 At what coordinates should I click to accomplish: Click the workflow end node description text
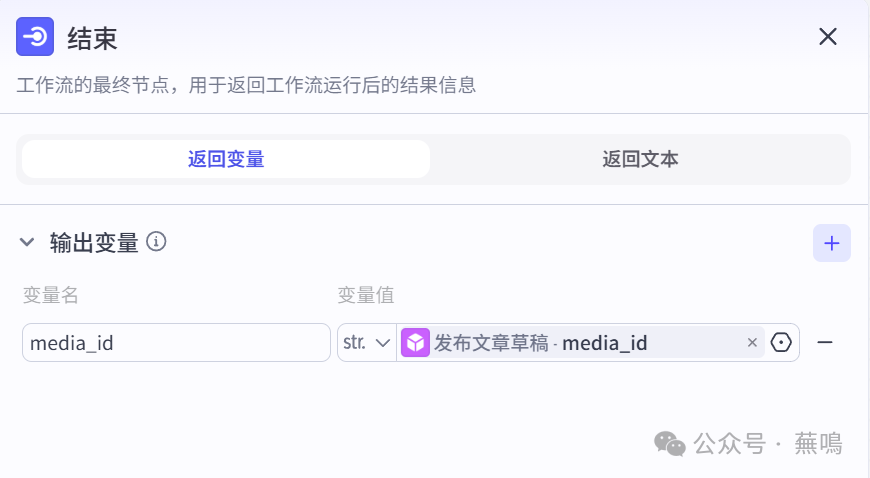[246, 85]
